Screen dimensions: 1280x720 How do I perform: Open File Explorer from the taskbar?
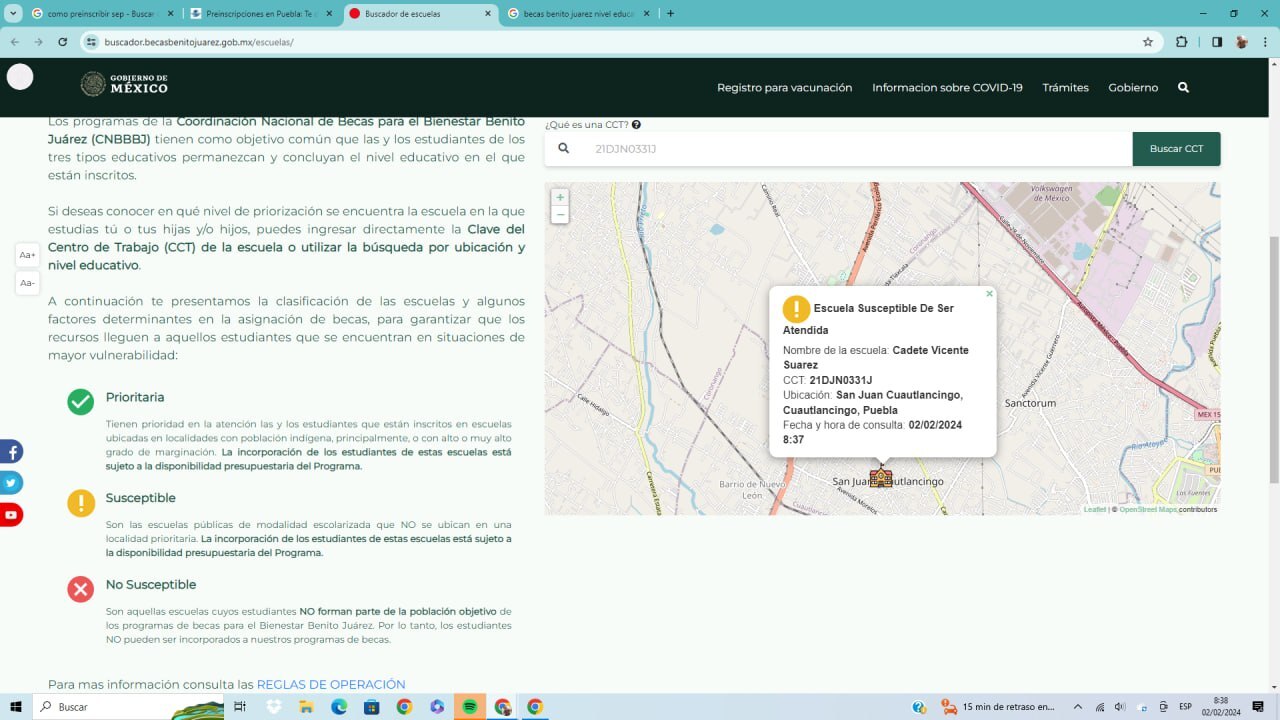(307, 707)
